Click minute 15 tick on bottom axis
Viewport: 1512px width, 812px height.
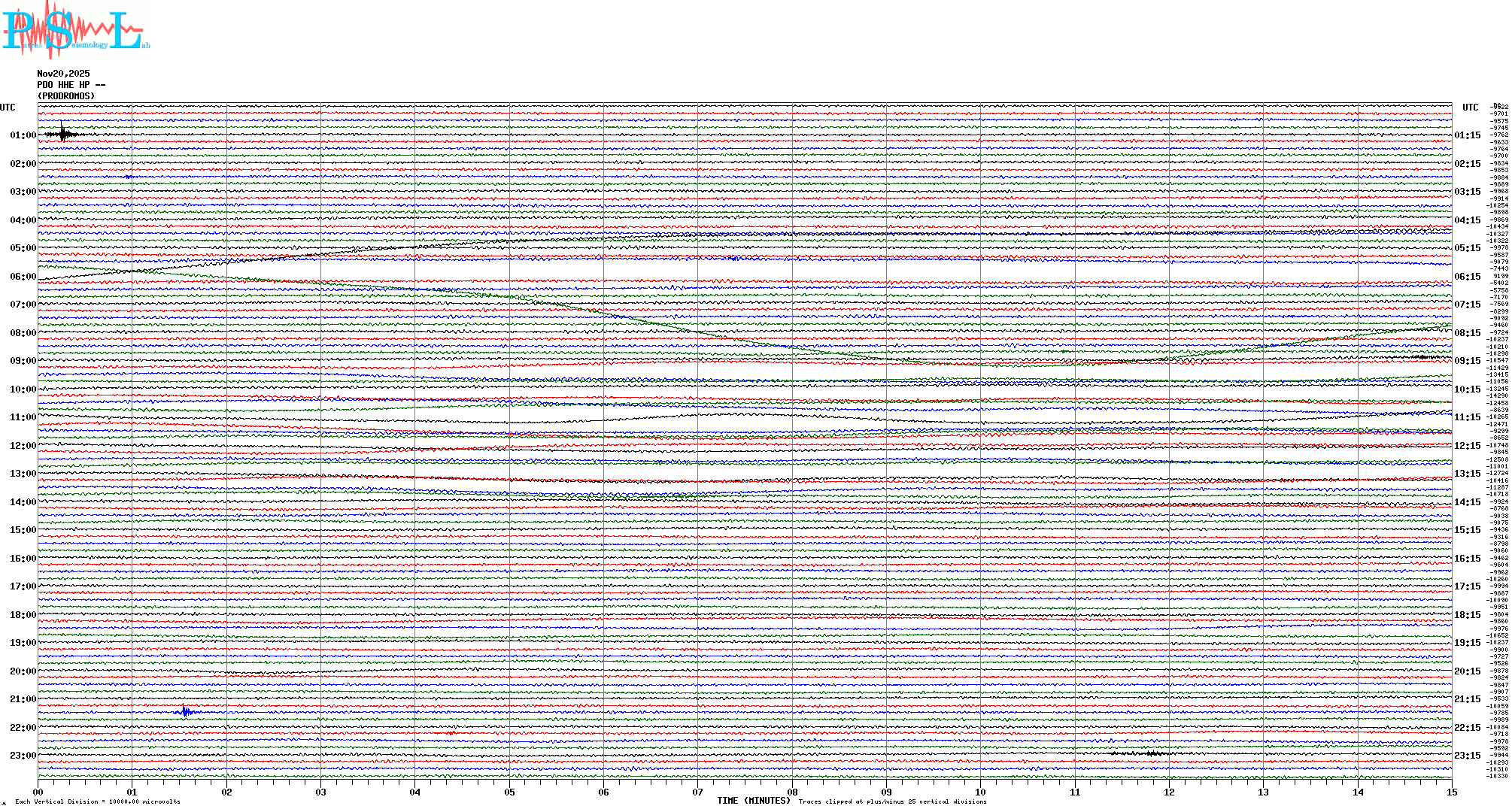pos(1451,792)
